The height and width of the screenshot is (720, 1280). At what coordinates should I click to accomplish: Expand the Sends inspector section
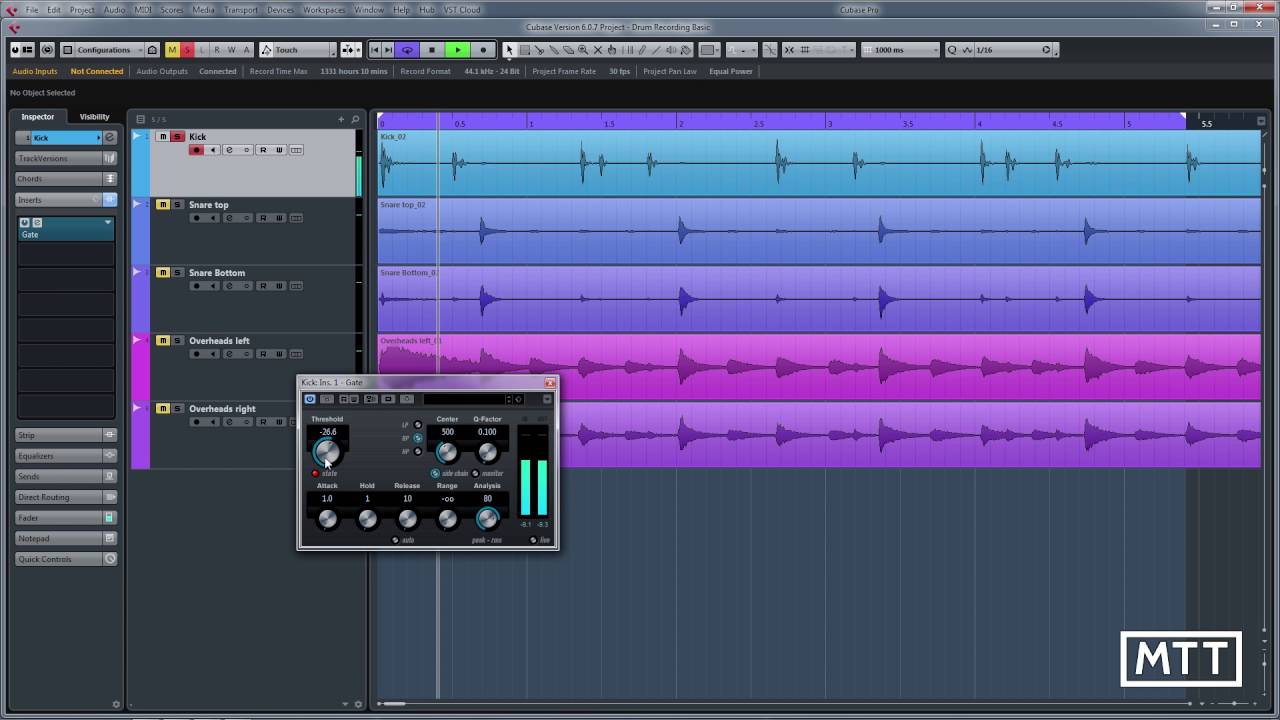pyautogui.click(x=66, y=476)
